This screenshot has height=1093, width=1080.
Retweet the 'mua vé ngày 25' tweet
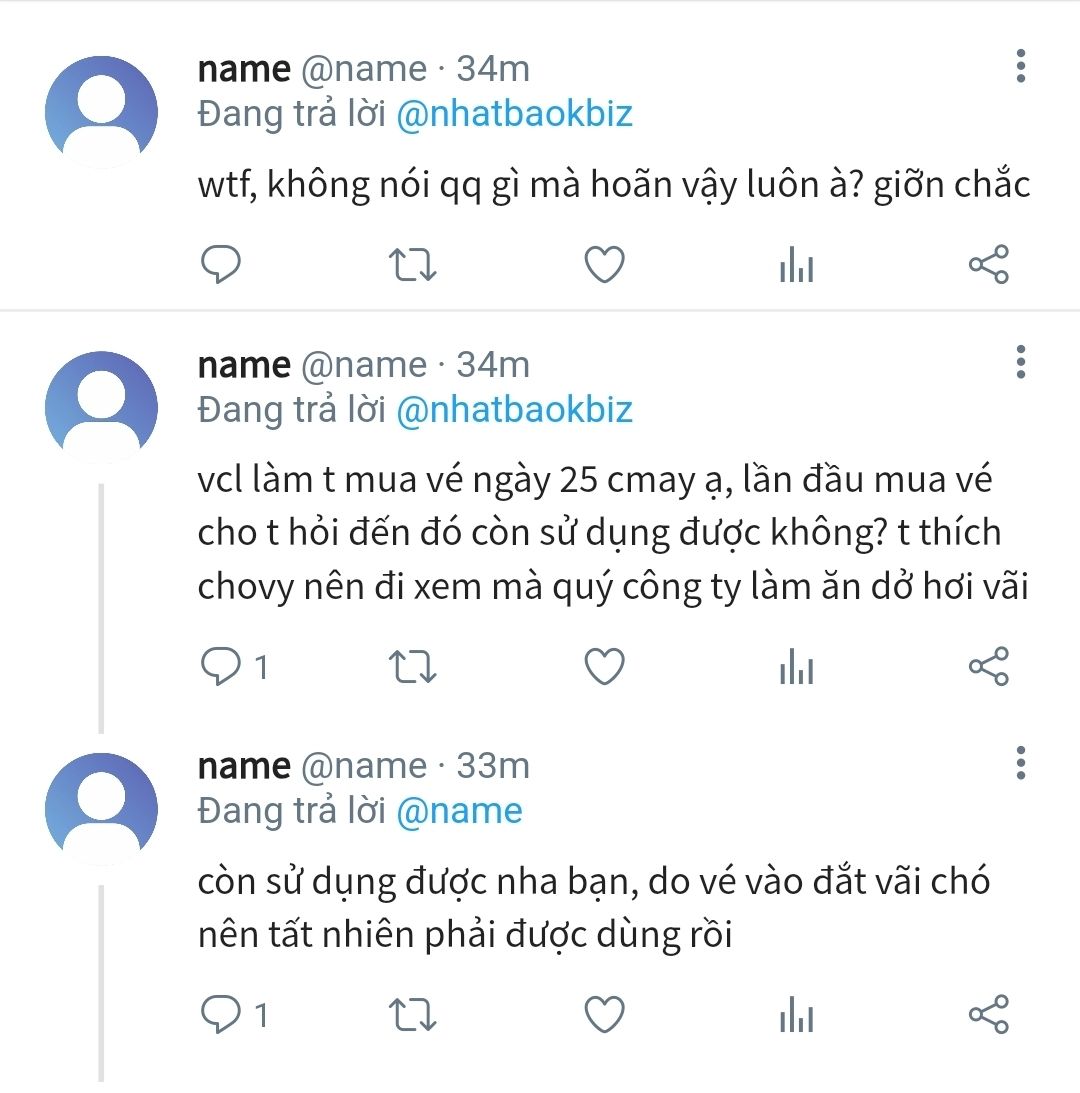[x=411, y=667]
